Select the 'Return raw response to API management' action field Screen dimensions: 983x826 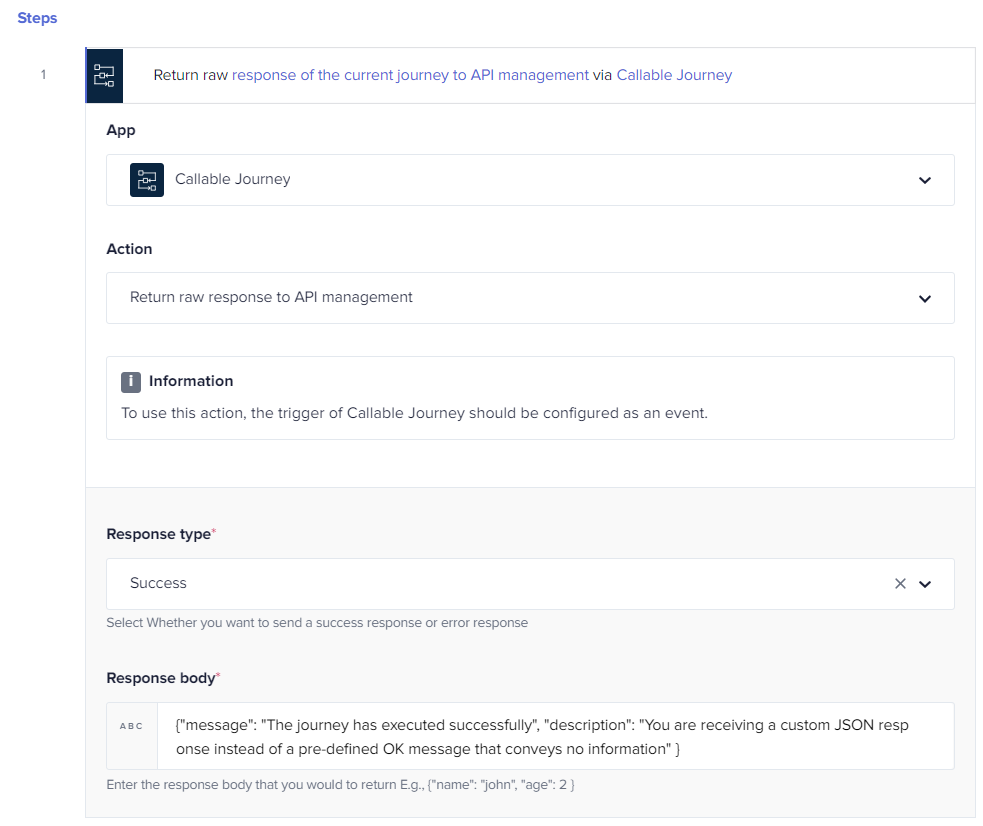(530, 298)
